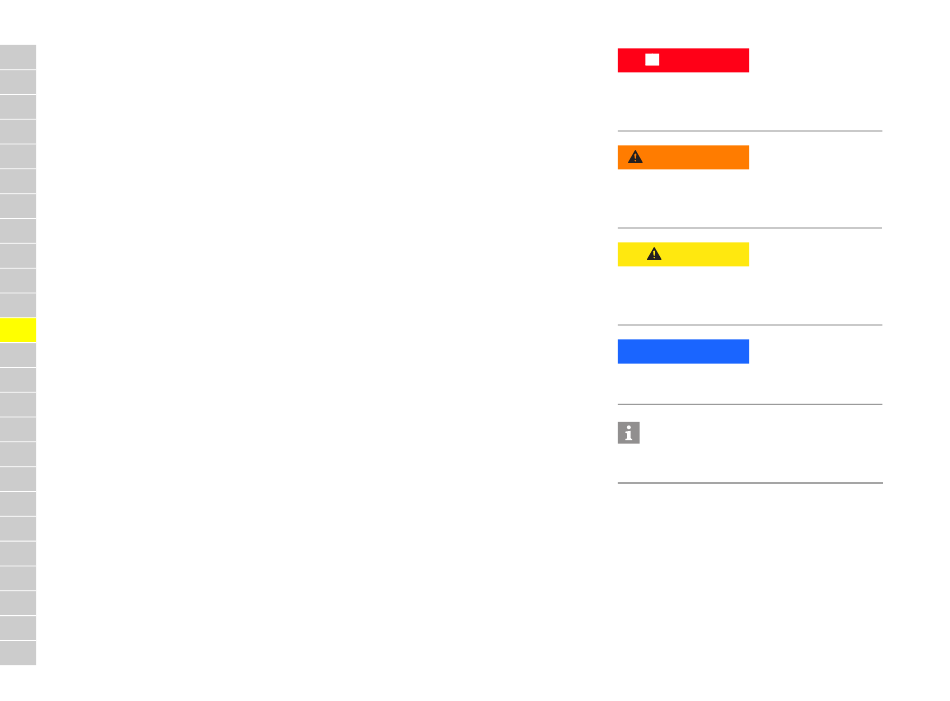Screen dimensions: 950x701
Task: Click the divider line beneath the yellow banner section
Action: click(750, 325)
